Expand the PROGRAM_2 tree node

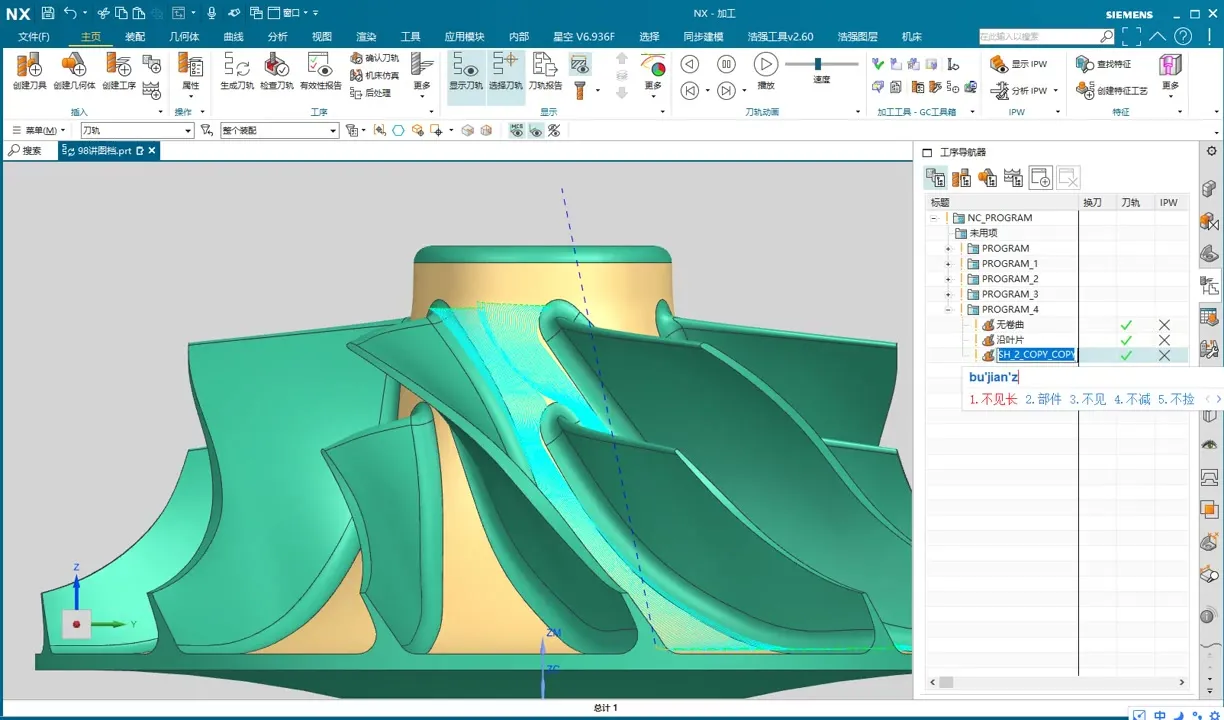[948, 279]
